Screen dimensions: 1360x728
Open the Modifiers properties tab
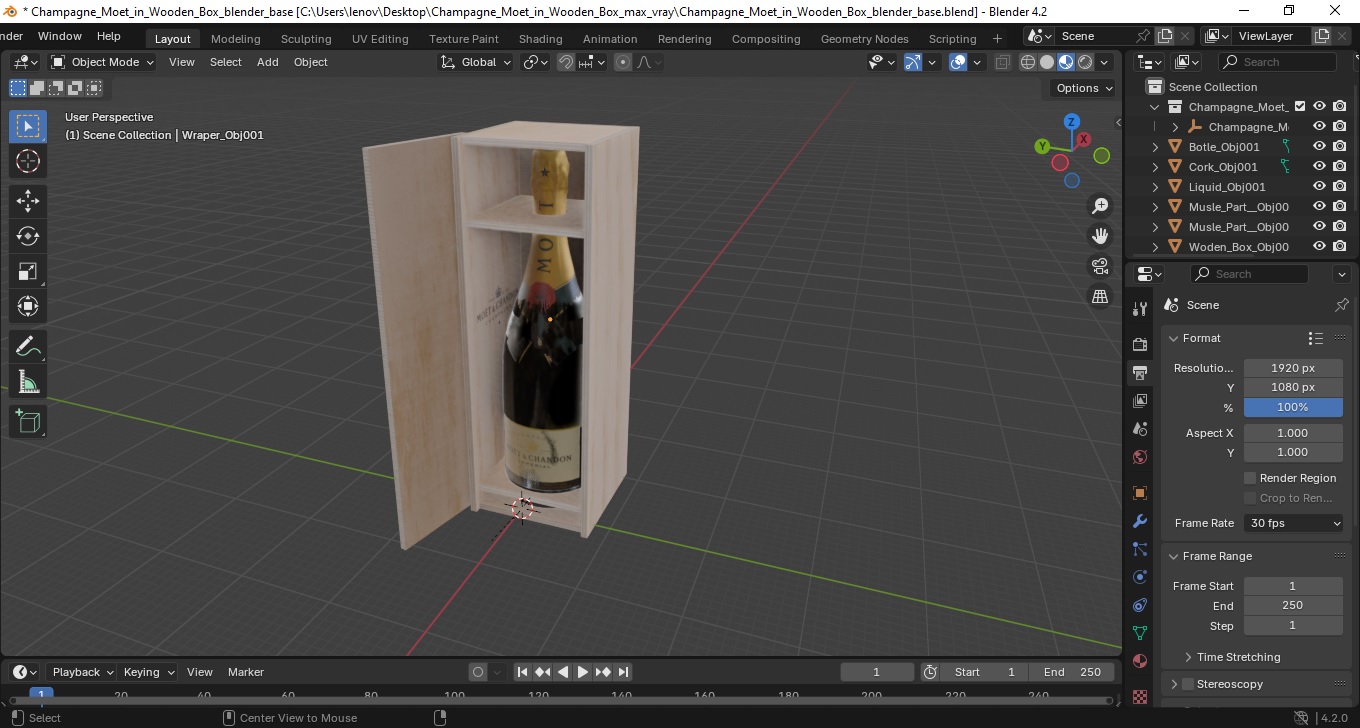1140,521
